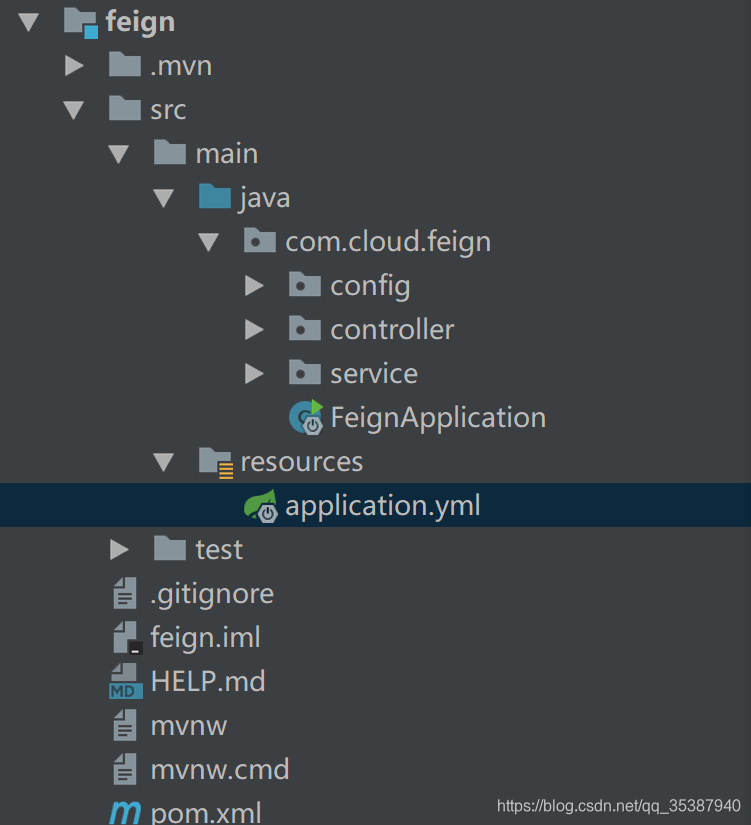
Task: Click the Spring Boot icon beside FeignApplication
Action: 306,417
